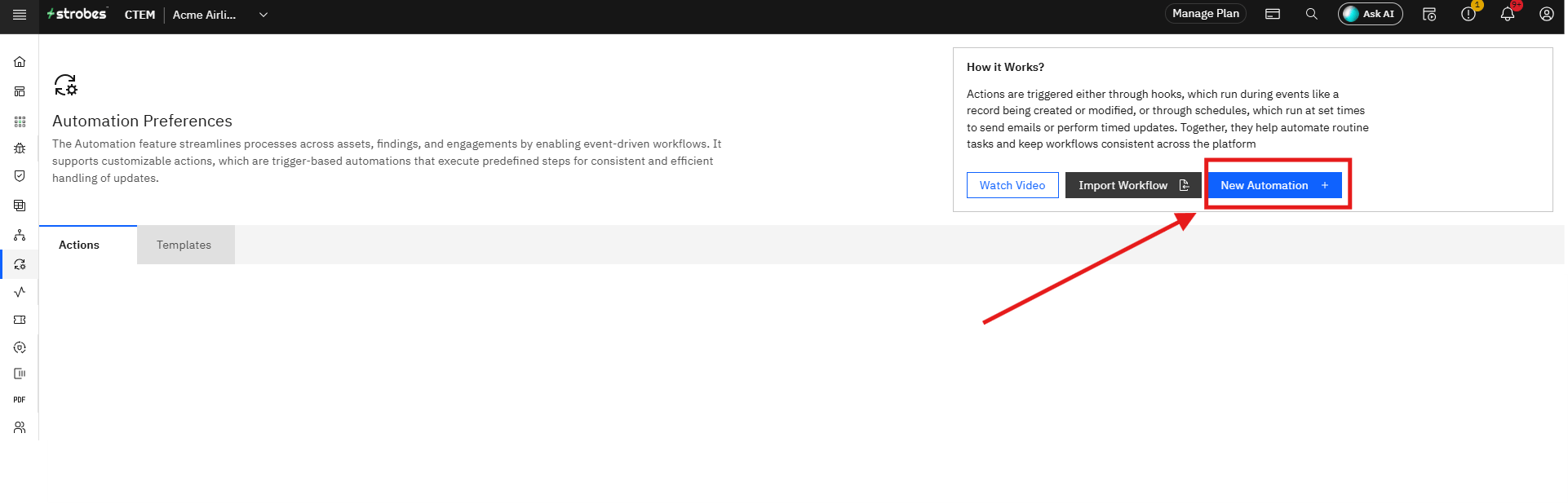The height and width of the screenshot is (504, 1568).
Task: Open the PDF reports icon in the sidebar
Action: [x=20, y=400]
